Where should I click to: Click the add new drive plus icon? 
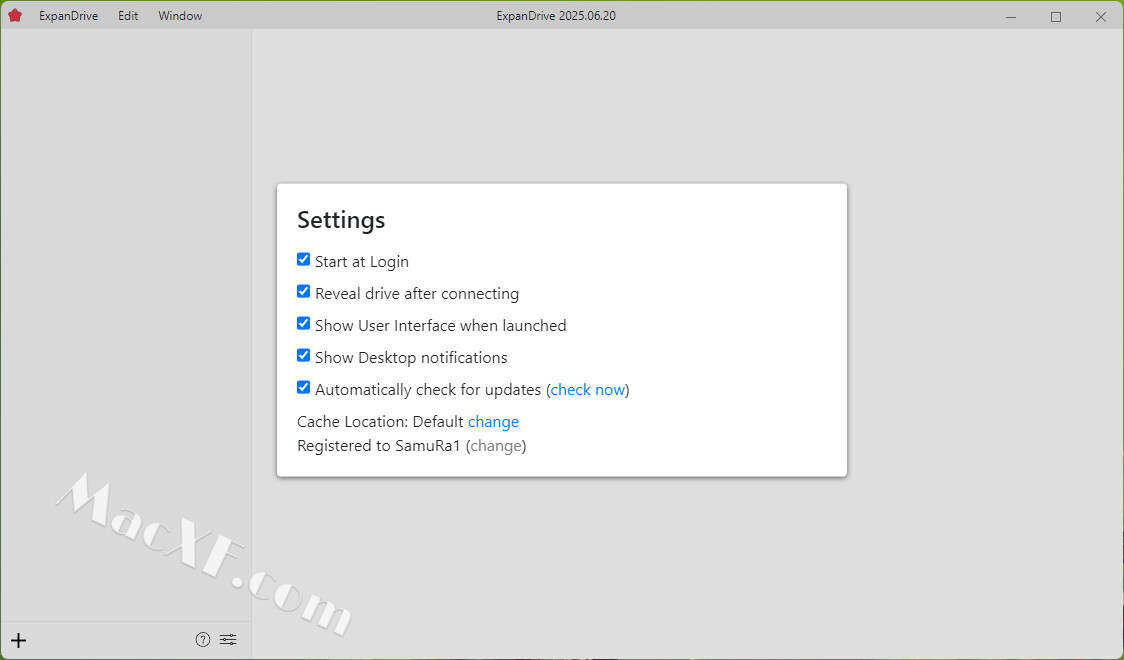pyautogui.click(x=19, y=640)
